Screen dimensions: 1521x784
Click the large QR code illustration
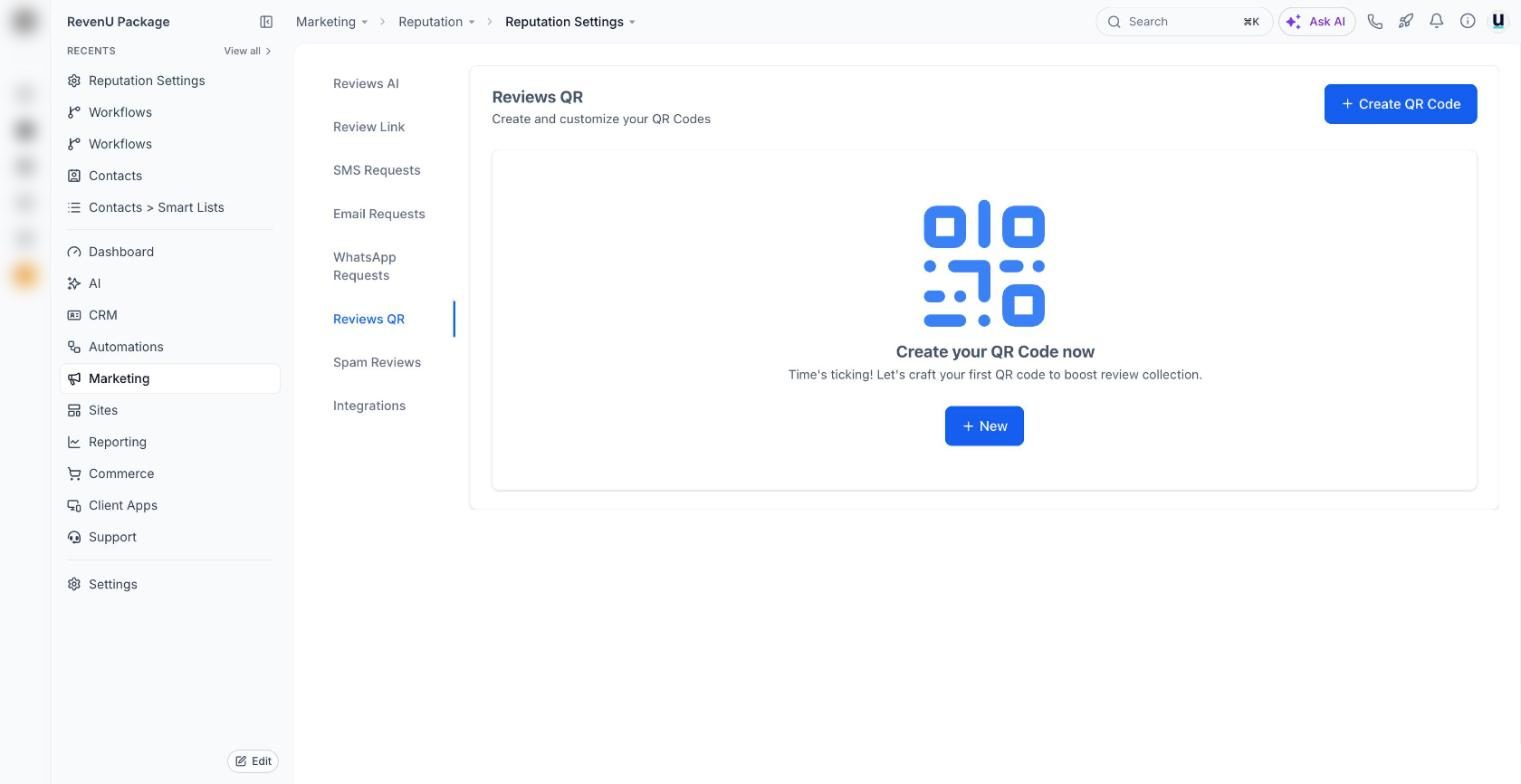984,264
